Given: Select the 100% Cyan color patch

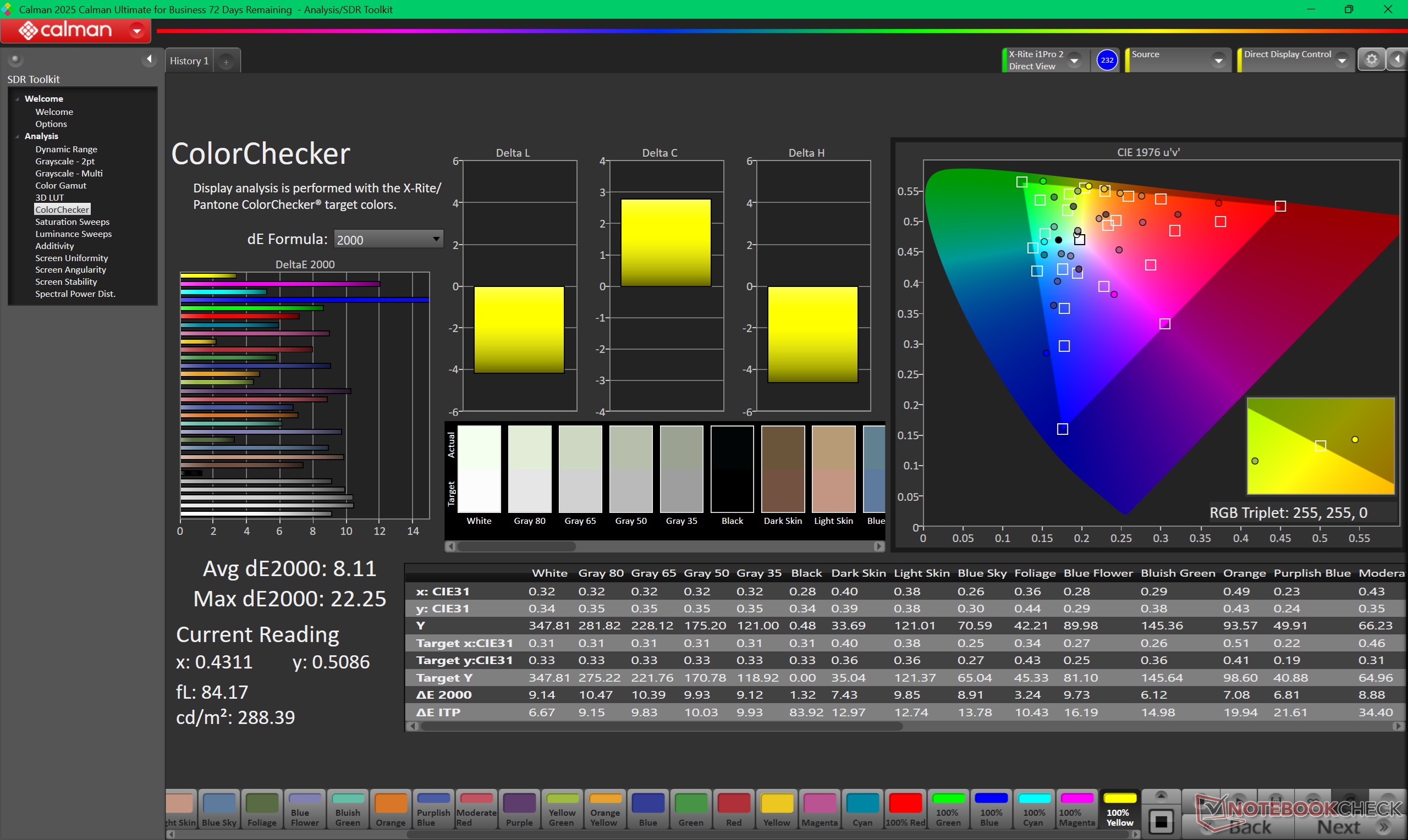Looking at the screenshot, I should (1034, 809).
